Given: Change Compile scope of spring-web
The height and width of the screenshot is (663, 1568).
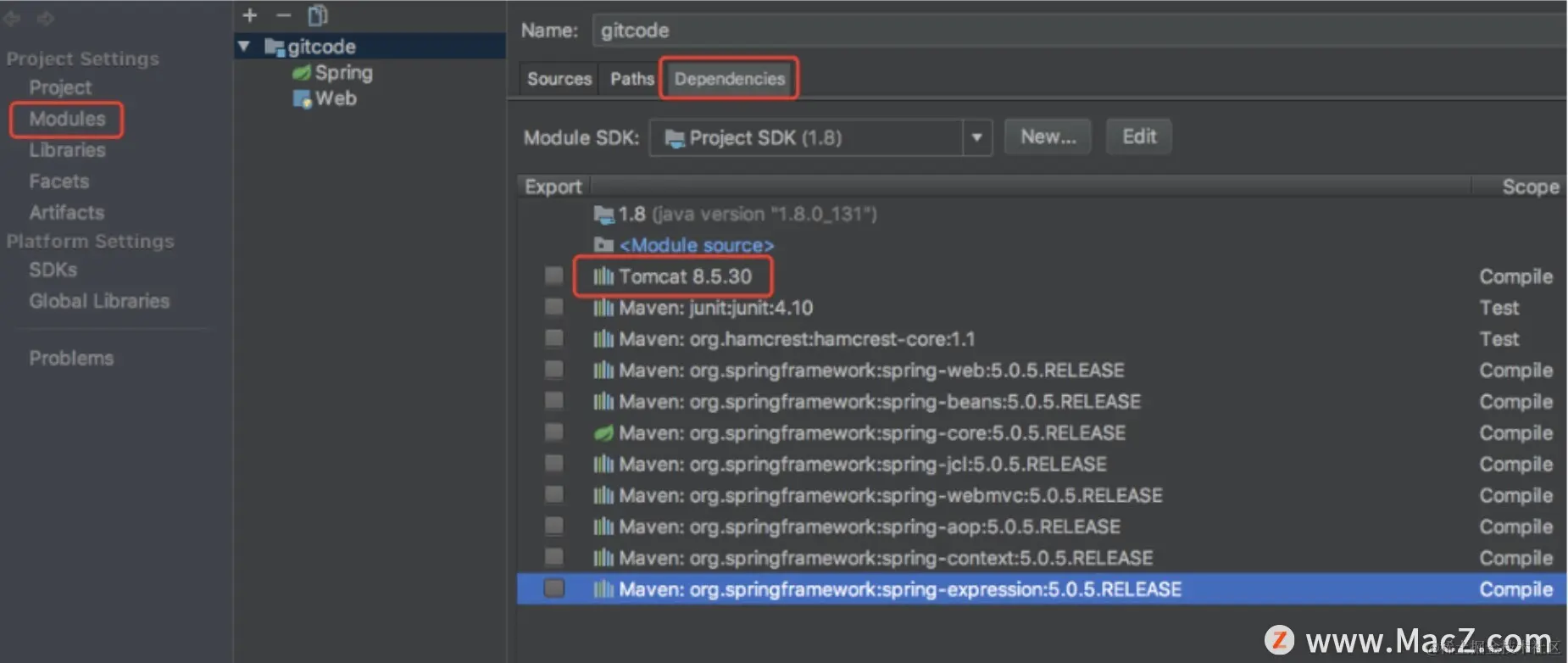Looking at the screenshot, I should click(x=1515, y=371).
